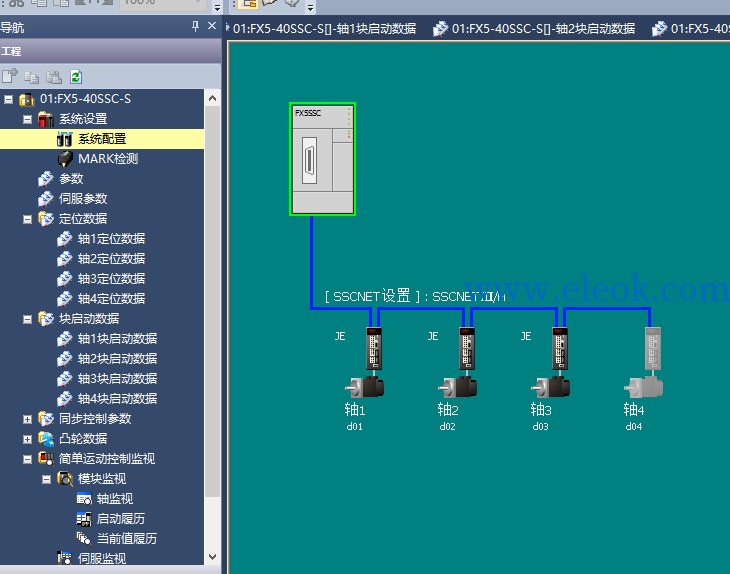Open 轴4定位数据
Screen dimensions: 730x574
(x=111, y=299)
